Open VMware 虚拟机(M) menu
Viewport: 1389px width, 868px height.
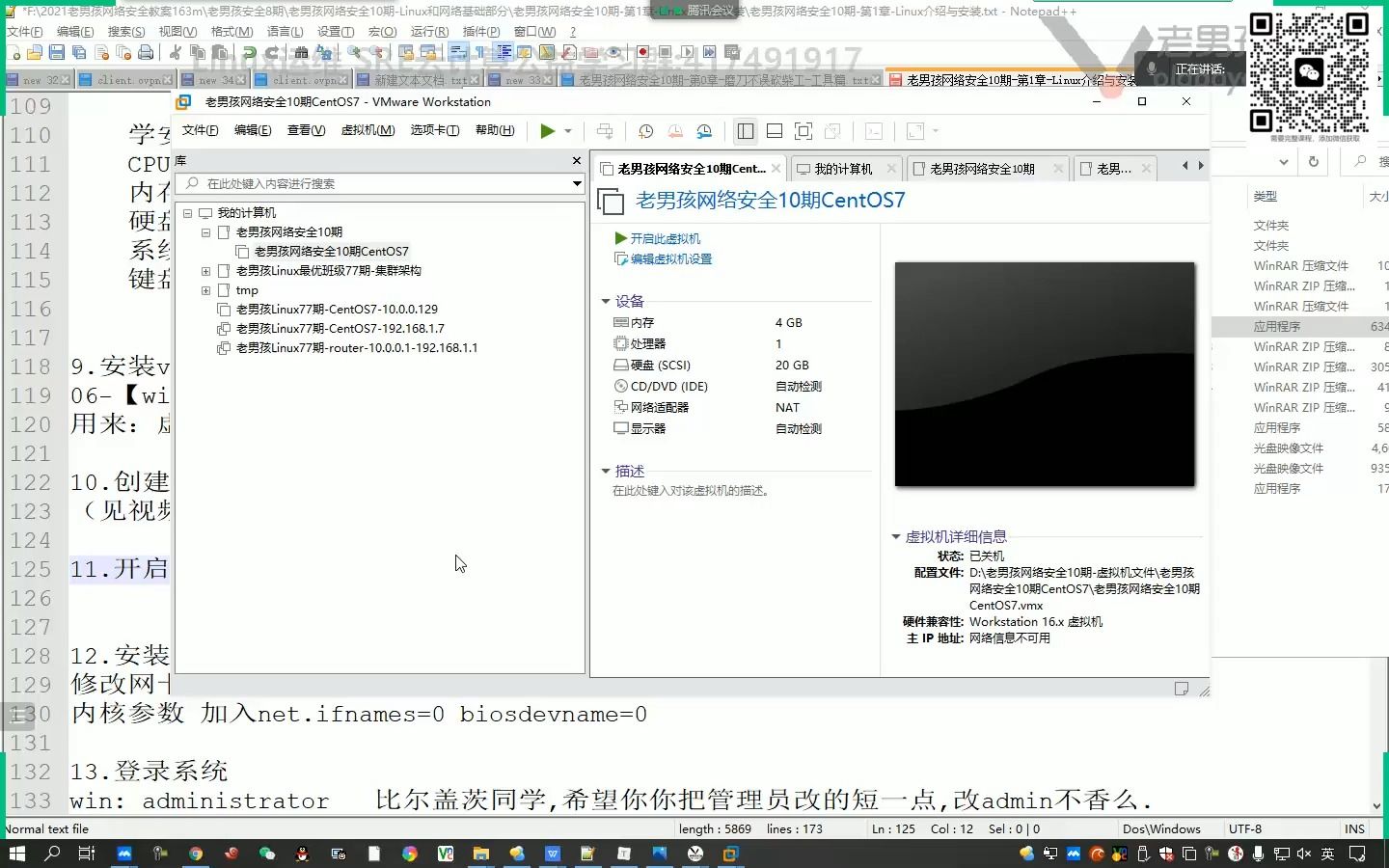(368, 130)
